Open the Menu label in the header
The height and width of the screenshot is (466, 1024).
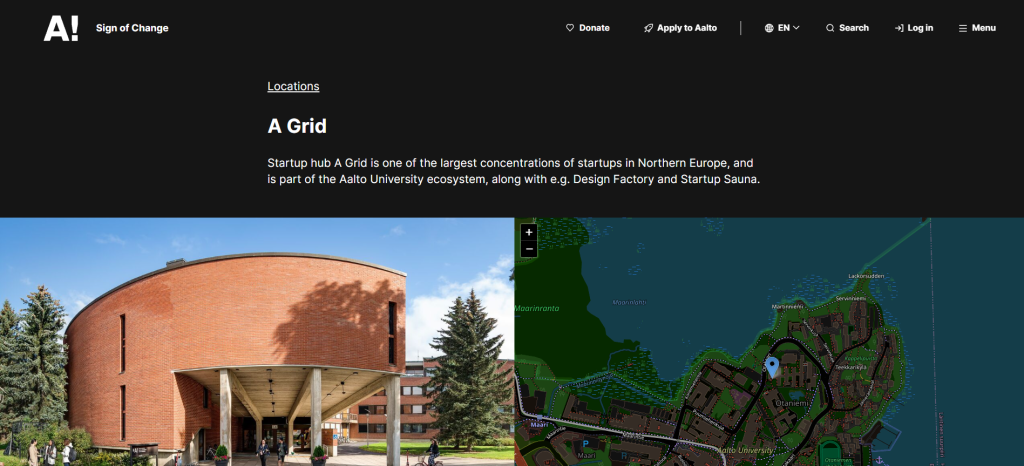pos(983,28)
